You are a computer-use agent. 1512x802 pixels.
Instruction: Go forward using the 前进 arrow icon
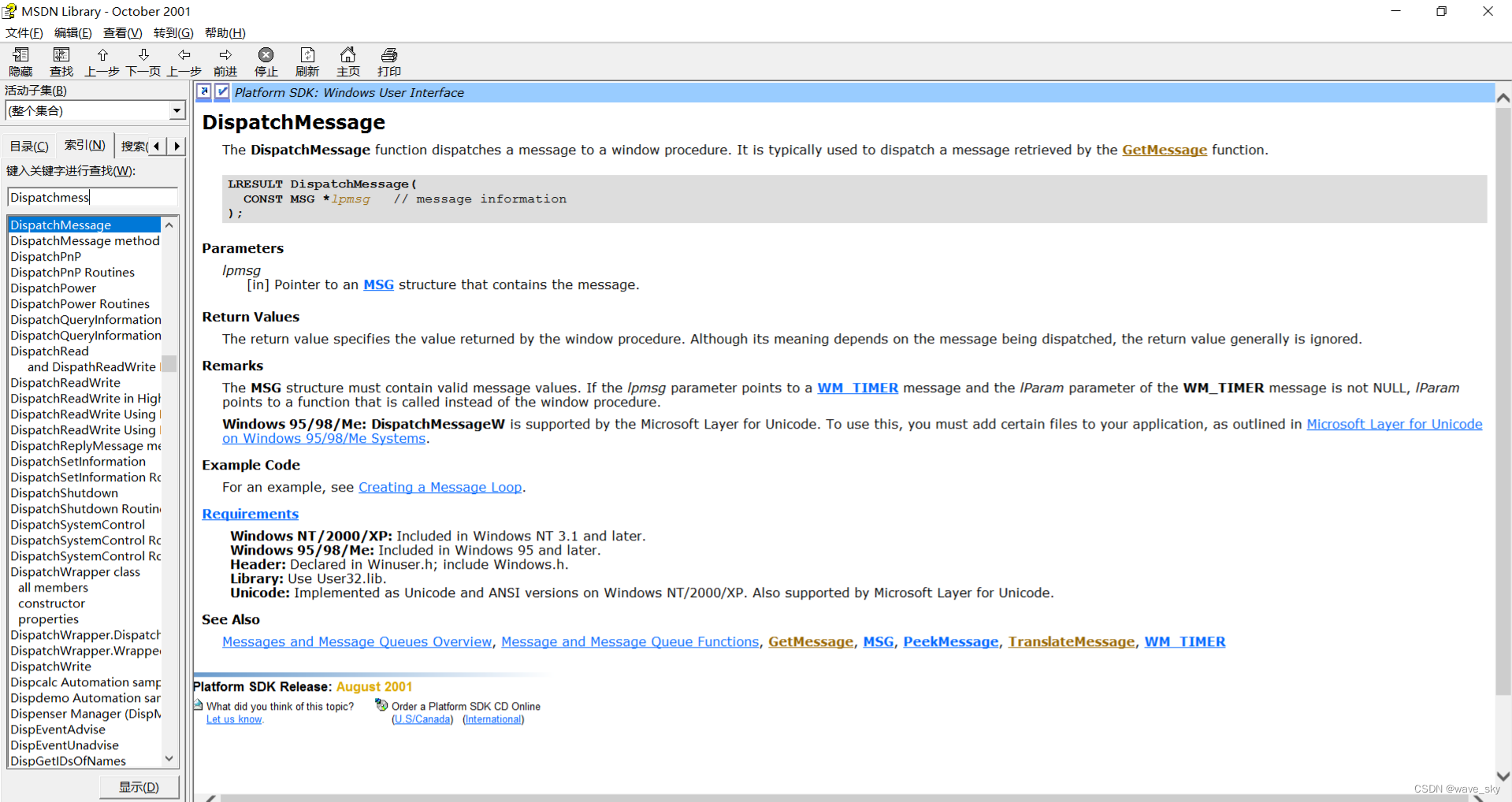(225, 61)
